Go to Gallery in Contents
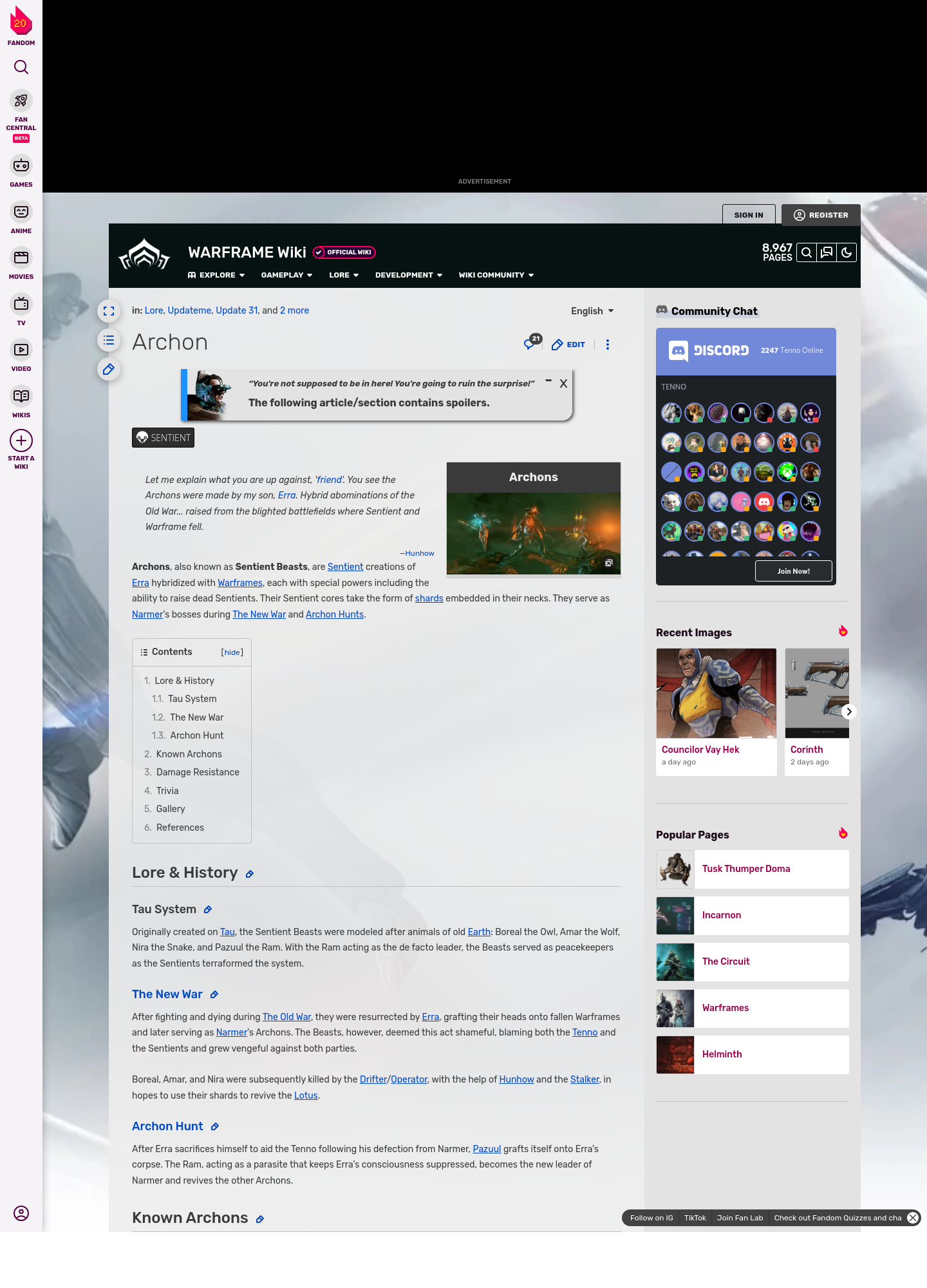This screenshot has height=1288, width=927. coord(171,809)
